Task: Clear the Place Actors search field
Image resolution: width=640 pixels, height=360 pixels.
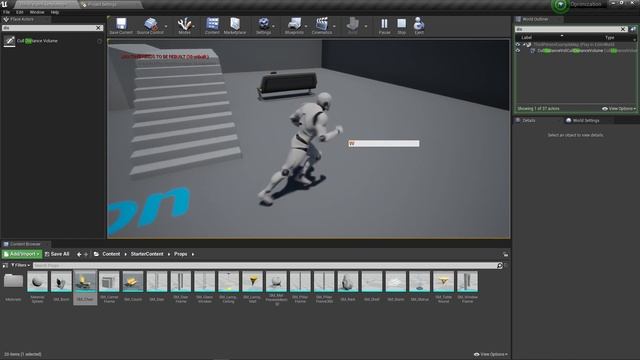Action: (98, 28)
